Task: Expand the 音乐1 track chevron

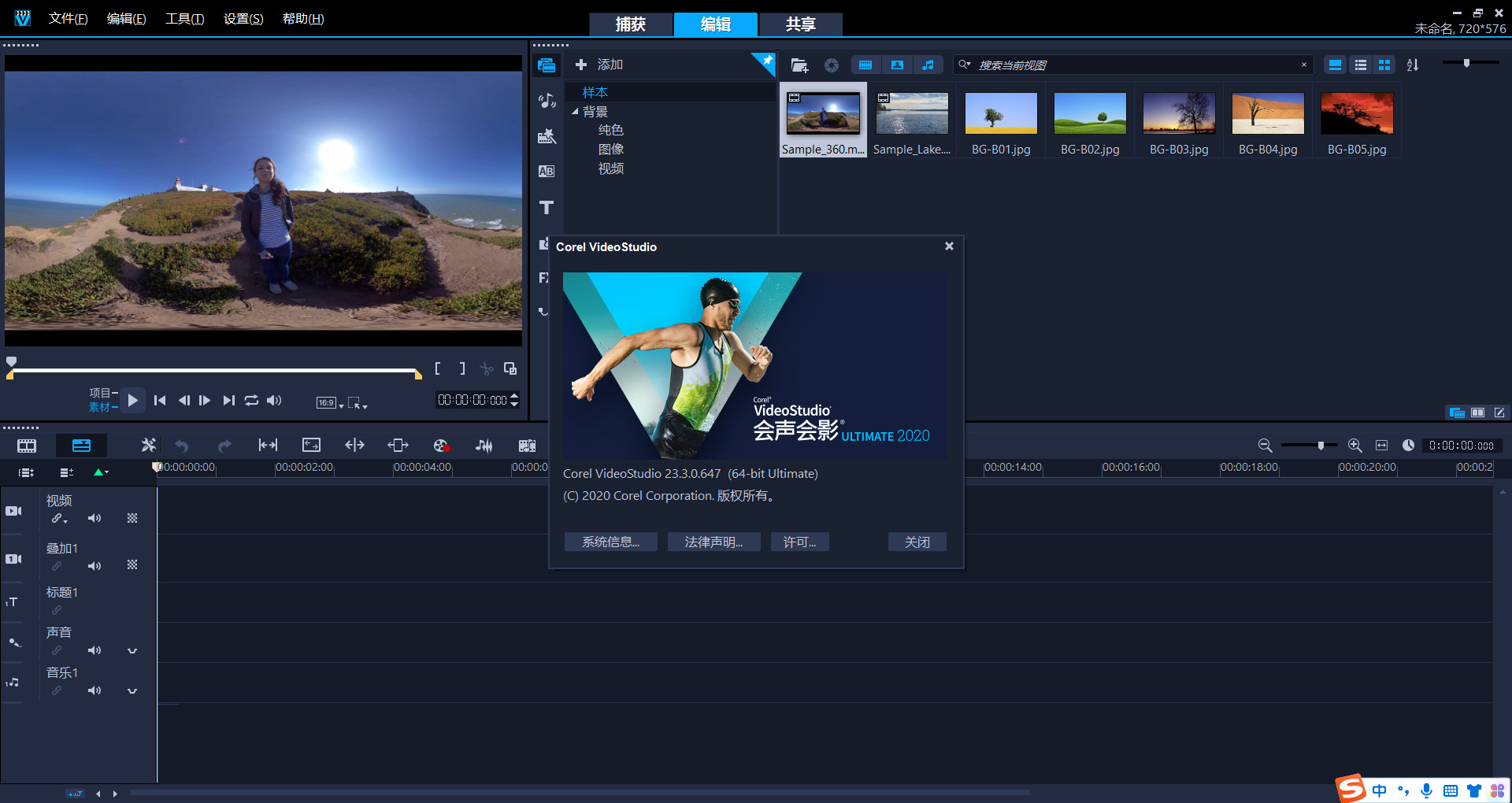Action: [132, 691]
